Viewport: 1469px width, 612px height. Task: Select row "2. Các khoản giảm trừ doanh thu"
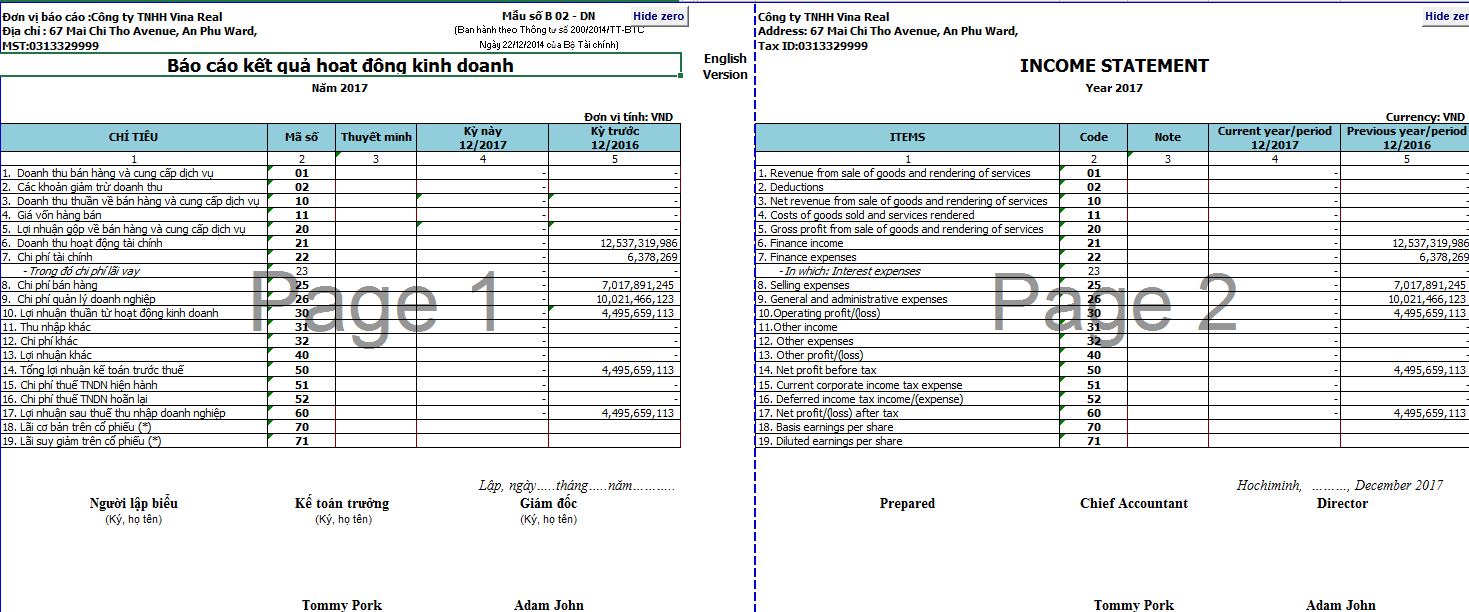[x=82, y=187]
